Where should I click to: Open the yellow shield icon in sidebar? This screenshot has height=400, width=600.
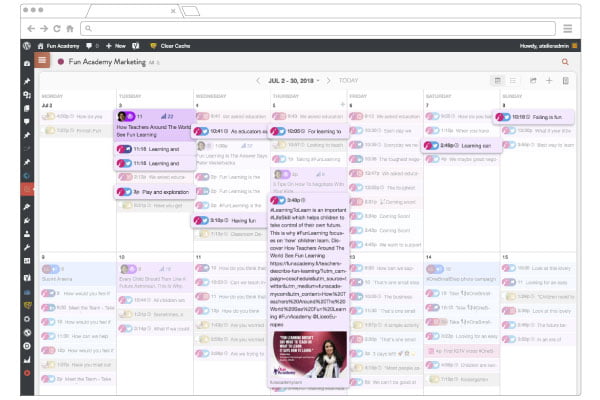click(27, 305)
